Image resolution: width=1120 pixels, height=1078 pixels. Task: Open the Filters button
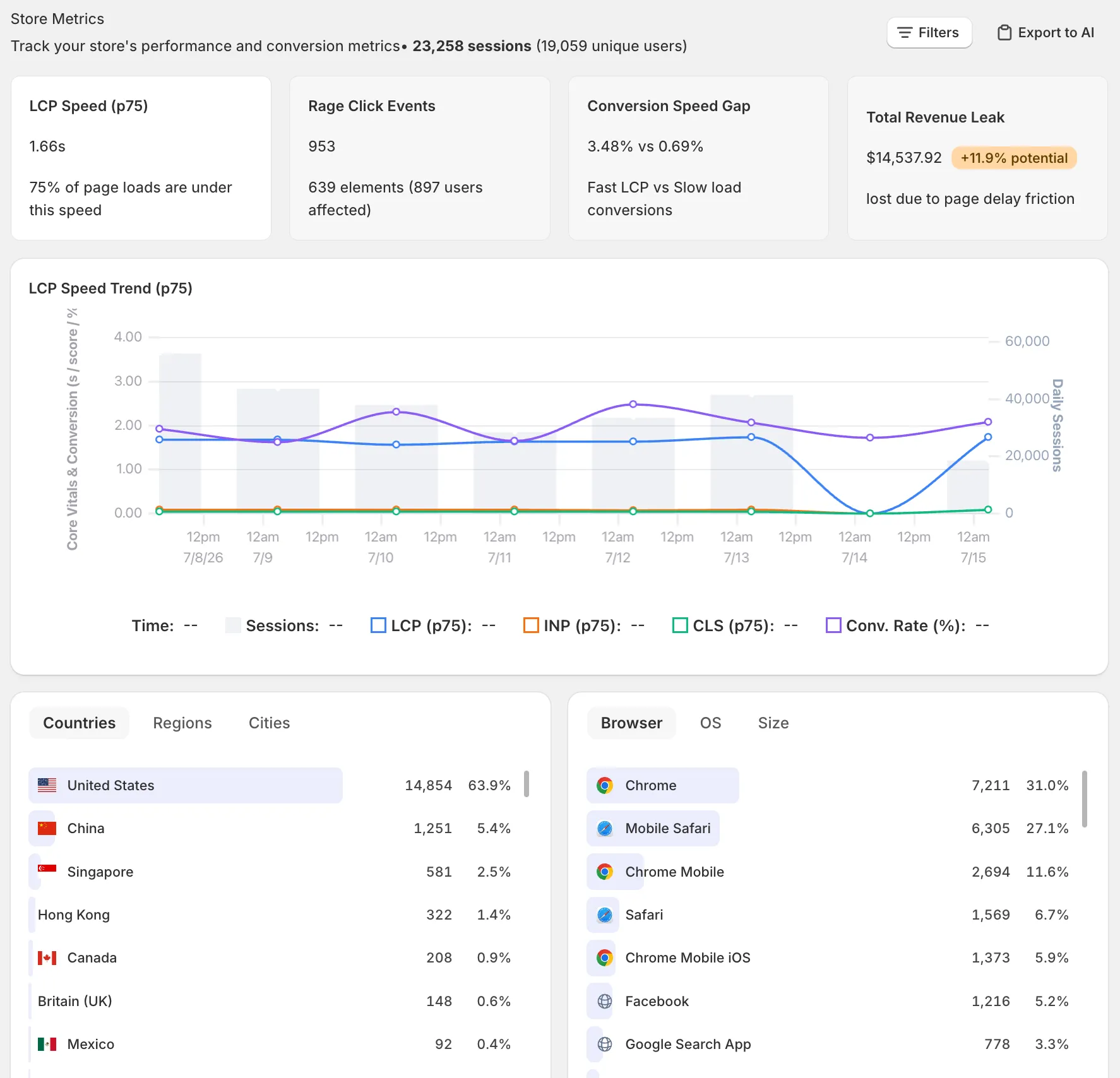929,33
